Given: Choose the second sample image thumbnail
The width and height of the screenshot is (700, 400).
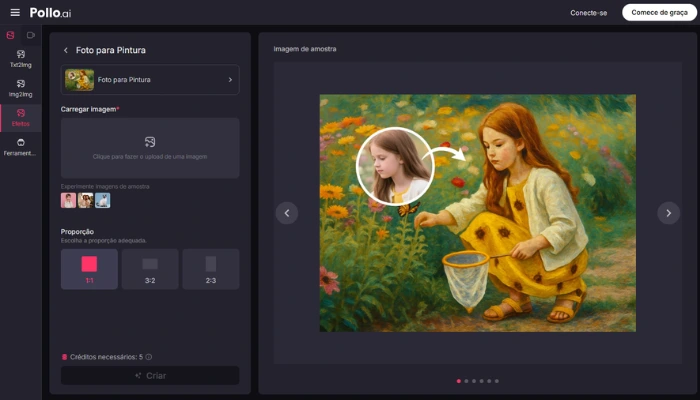Looking at the screenshot, I should click(85, 200).
